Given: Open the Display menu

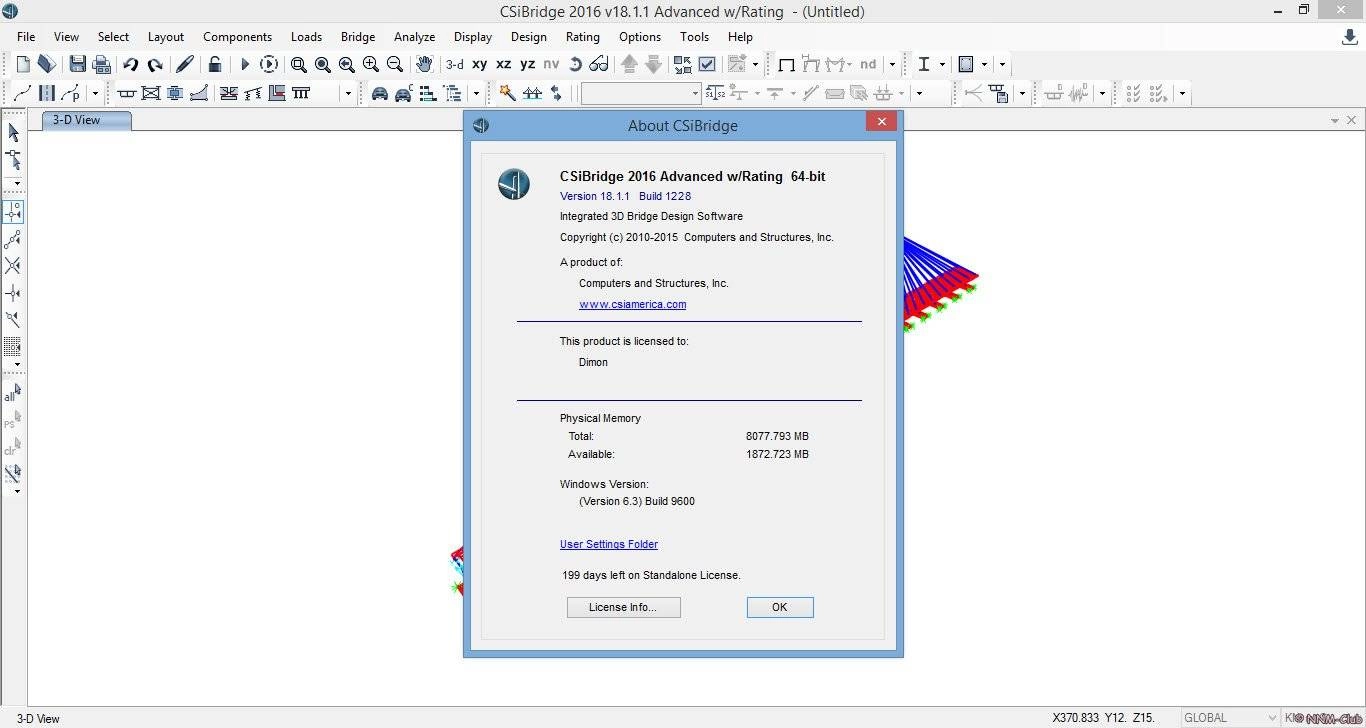Looking at the screenshot, I should pyautogui.click(x=473, y=36).
